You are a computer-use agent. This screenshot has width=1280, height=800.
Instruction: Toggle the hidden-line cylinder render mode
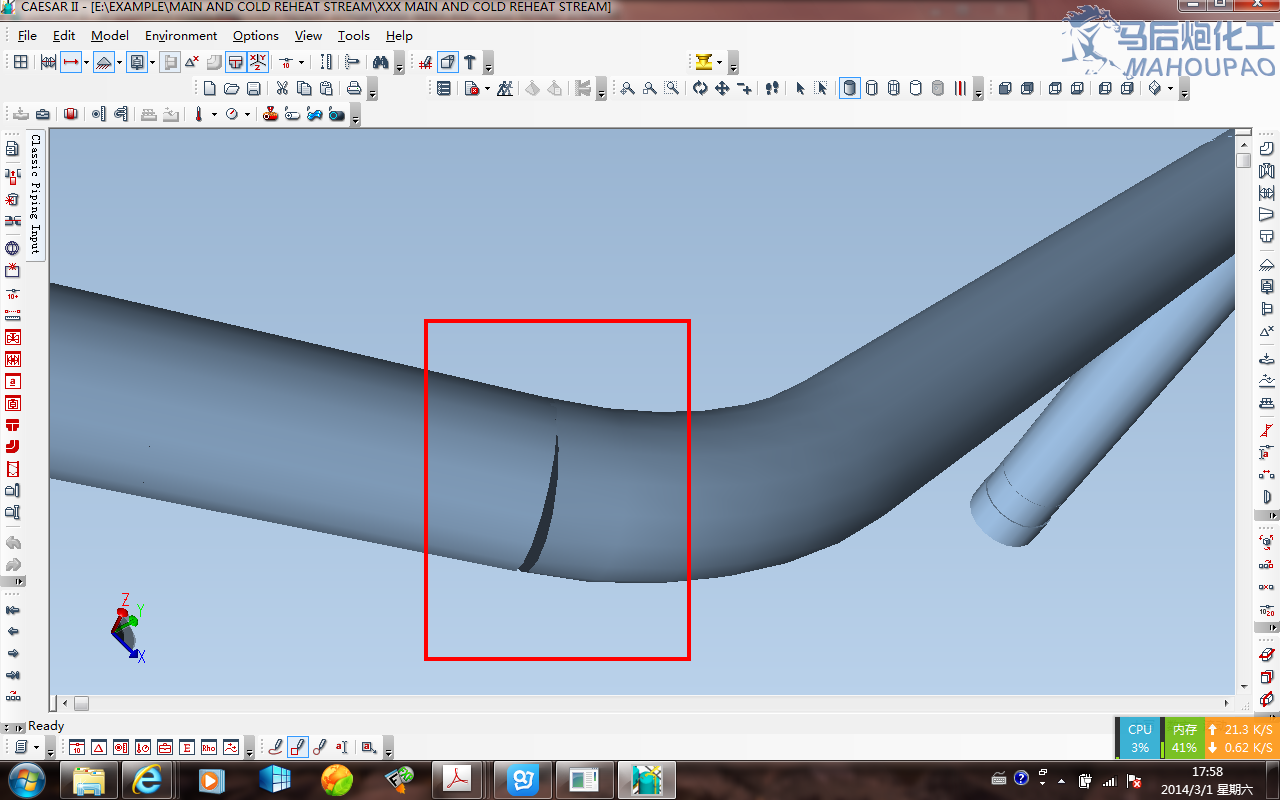tap(871, 88)
